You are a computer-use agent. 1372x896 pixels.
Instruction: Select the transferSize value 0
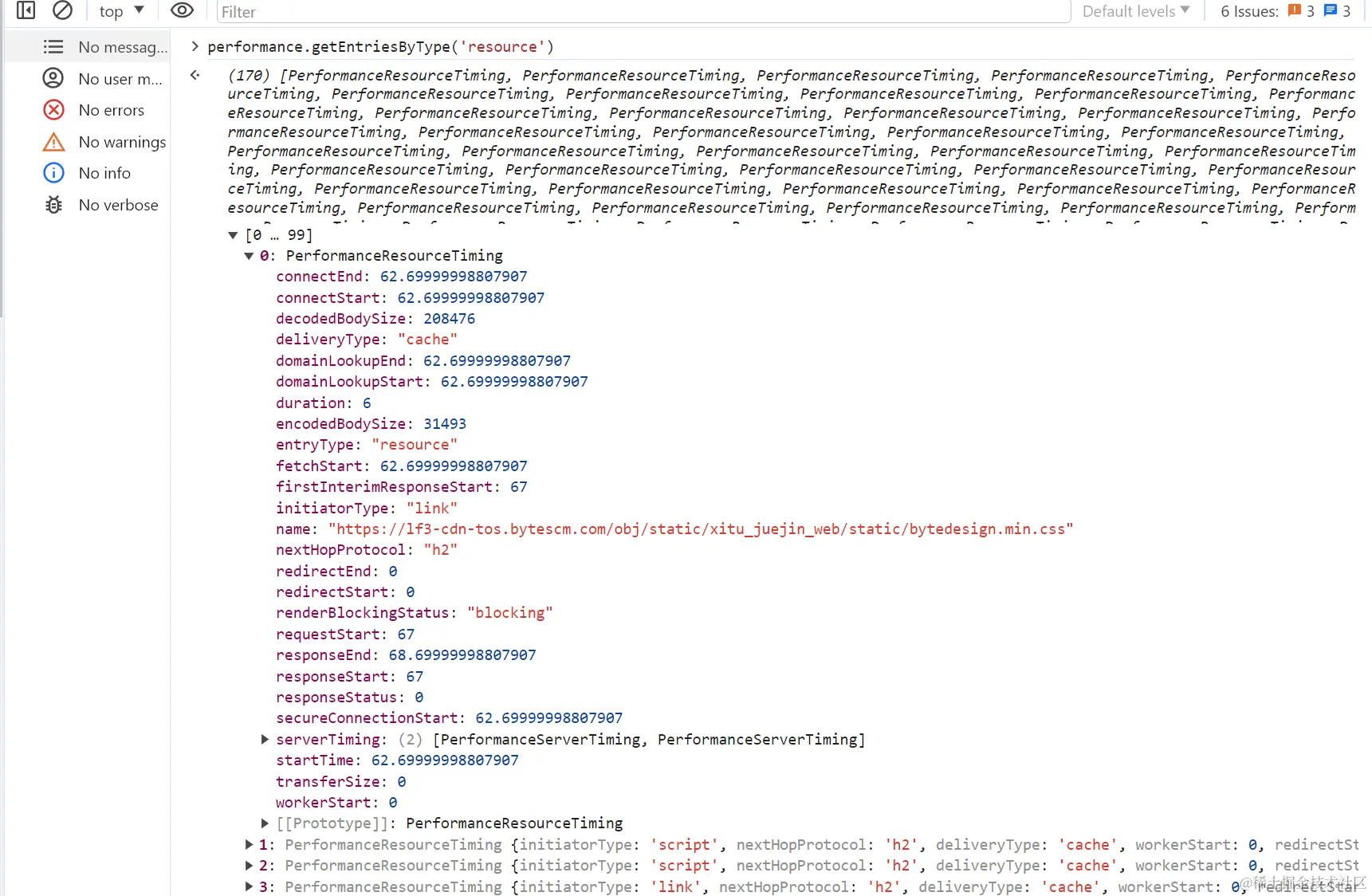[402, 781]
